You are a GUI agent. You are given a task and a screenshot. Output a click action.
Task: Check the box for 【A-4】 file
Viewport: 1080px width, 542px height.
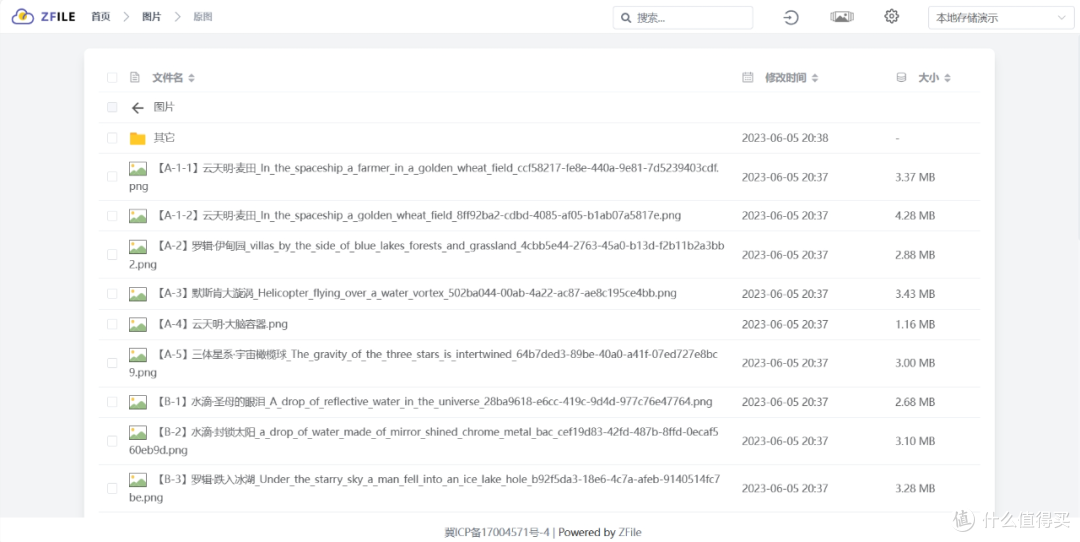(x=112, y=324)
